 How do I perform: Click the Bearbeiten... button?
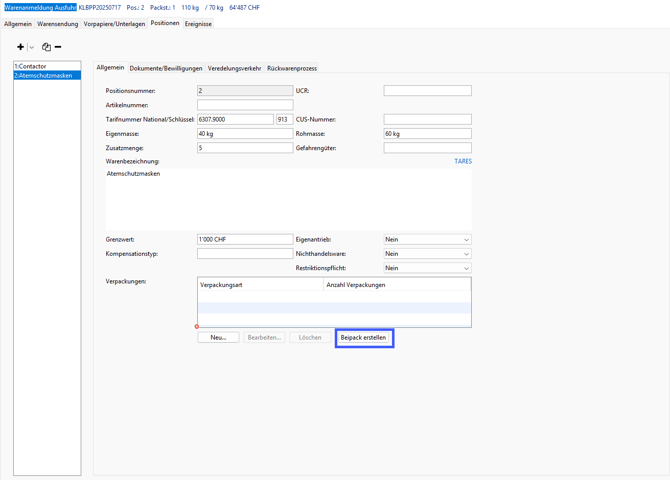click(x=264, y=338)
